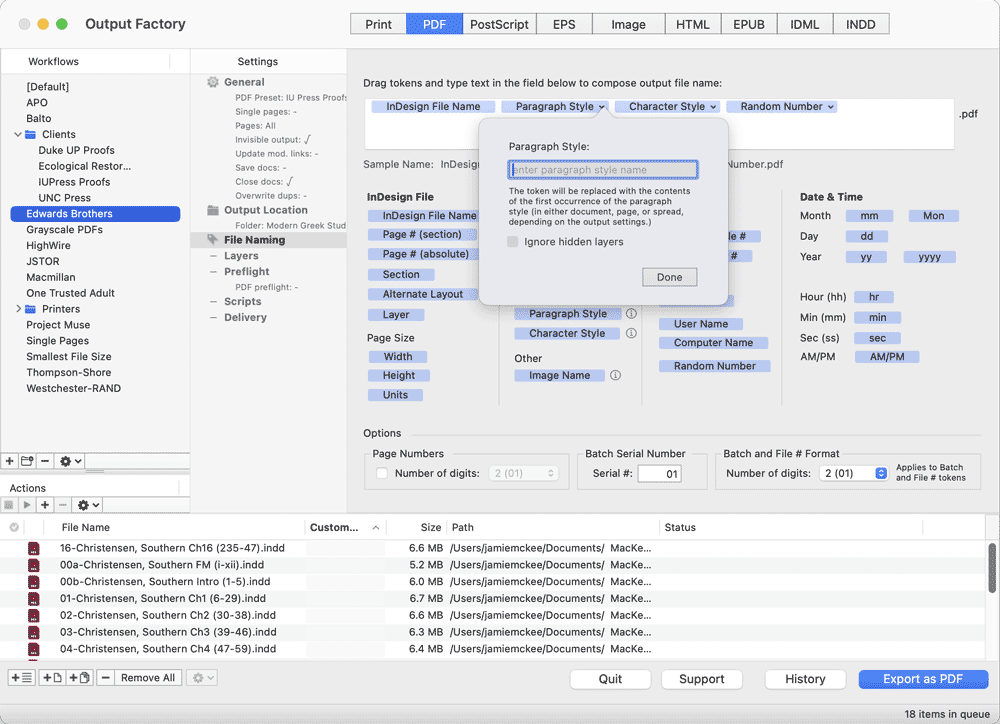This screenshot has height=724, width=1000.
Task: Click the yyyy year token
Action: tap(929, 257)
